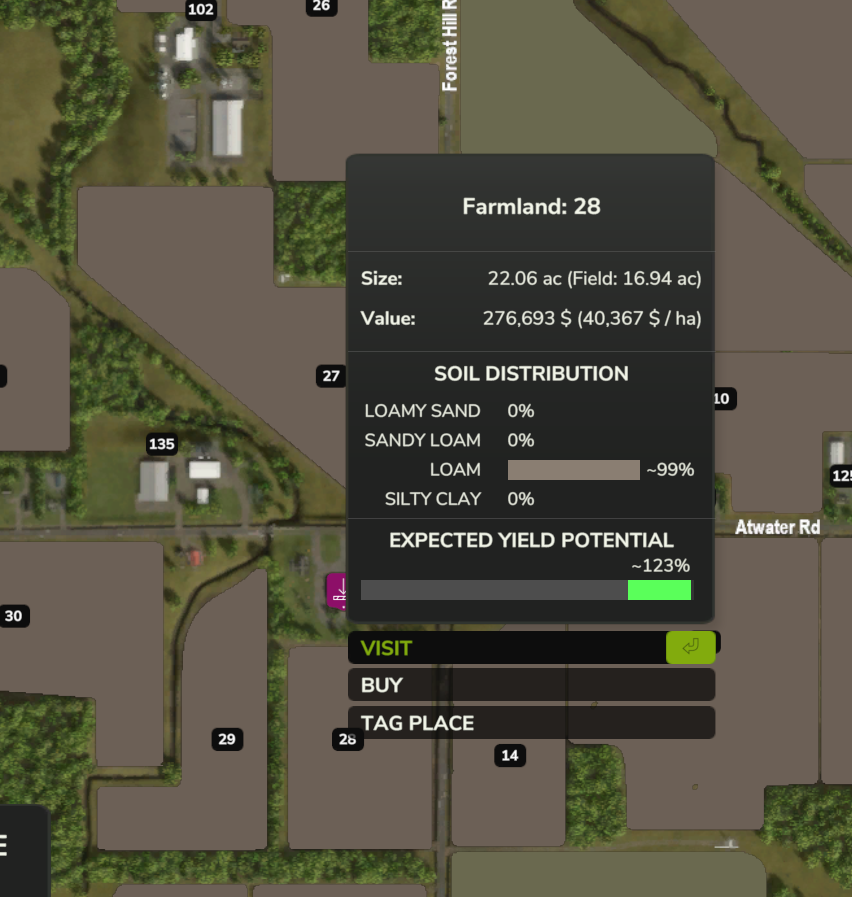
Task: Select field marker 14 on the map
Action: point(510,756)
